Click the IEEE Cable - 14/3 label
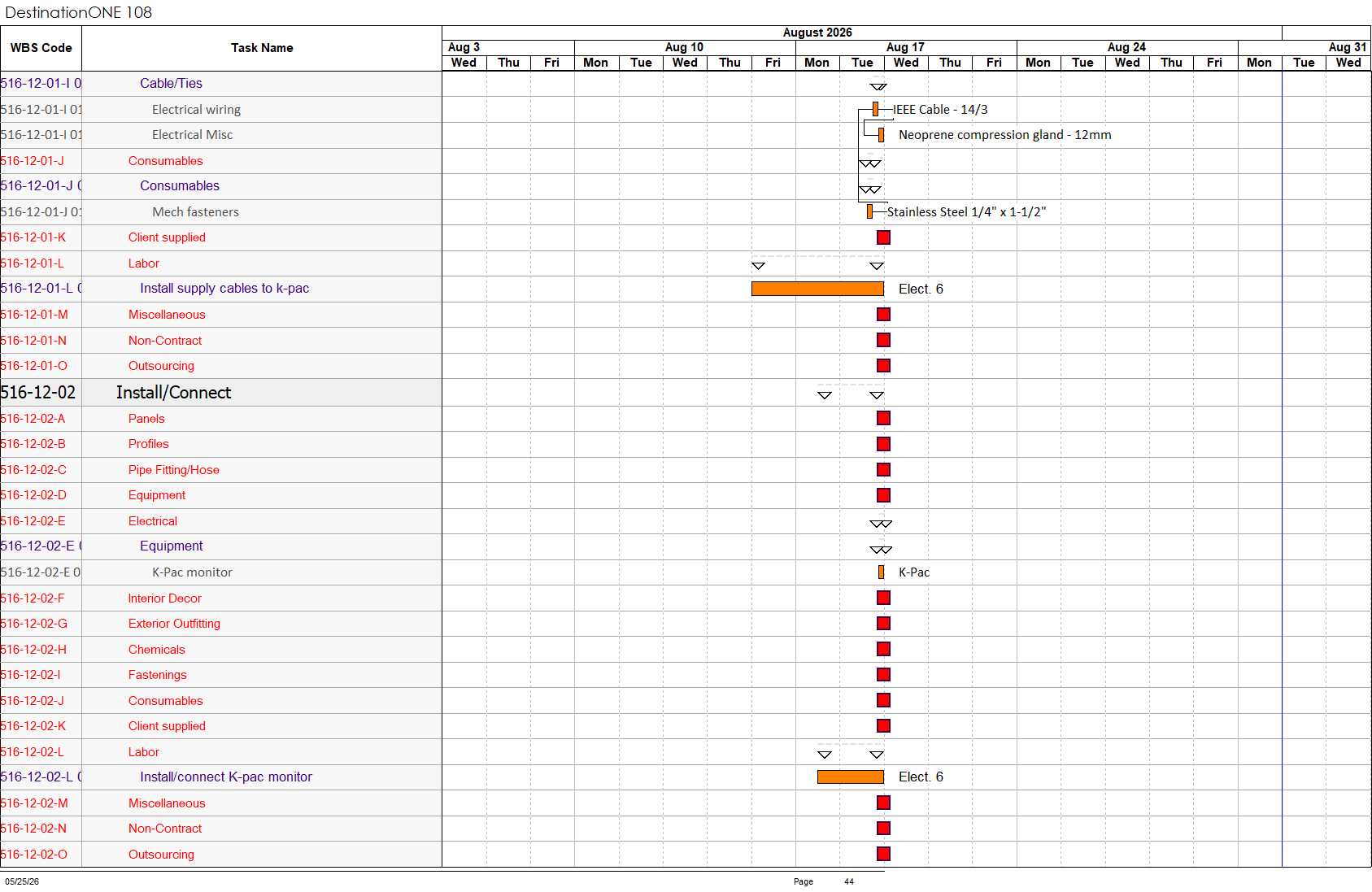Screen dimensions: 1372x892 click(x=941, y=109)
